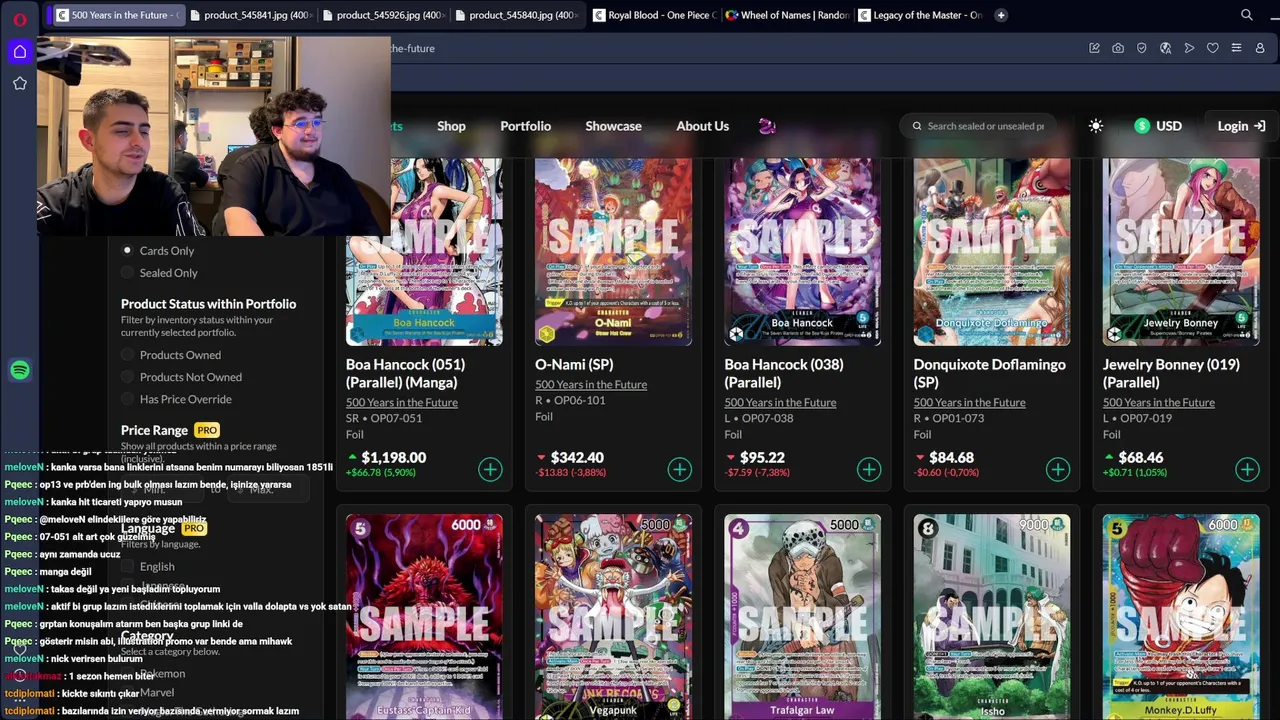Viewport: 1280px width, 720px height.
Task: Open the privacy shield icon
Action: tap(1141, 48)
